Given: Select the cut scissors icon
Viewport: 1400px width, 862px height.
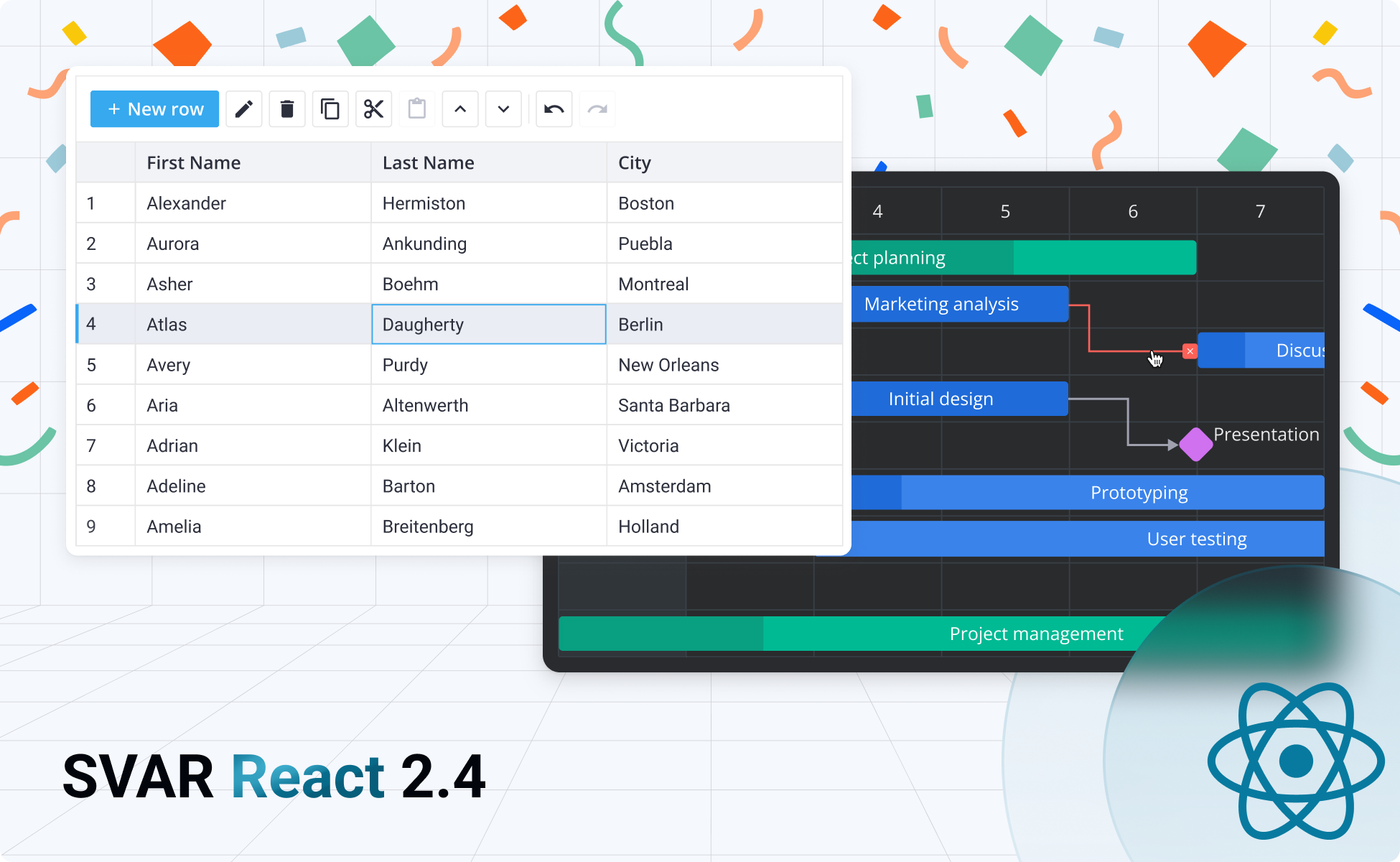Looking at the screenshot, I should click(373, 108).
